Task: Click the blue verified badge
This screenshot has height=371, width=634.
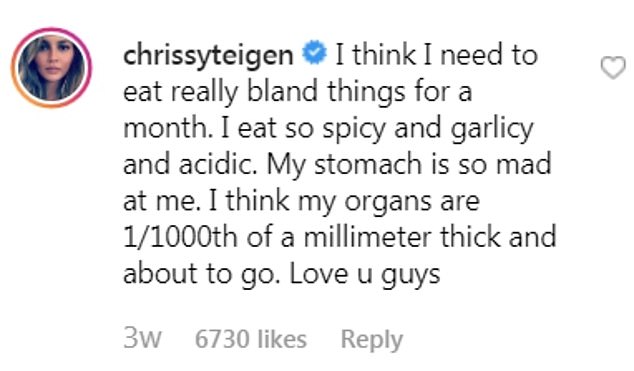Action: coord(314,53)
